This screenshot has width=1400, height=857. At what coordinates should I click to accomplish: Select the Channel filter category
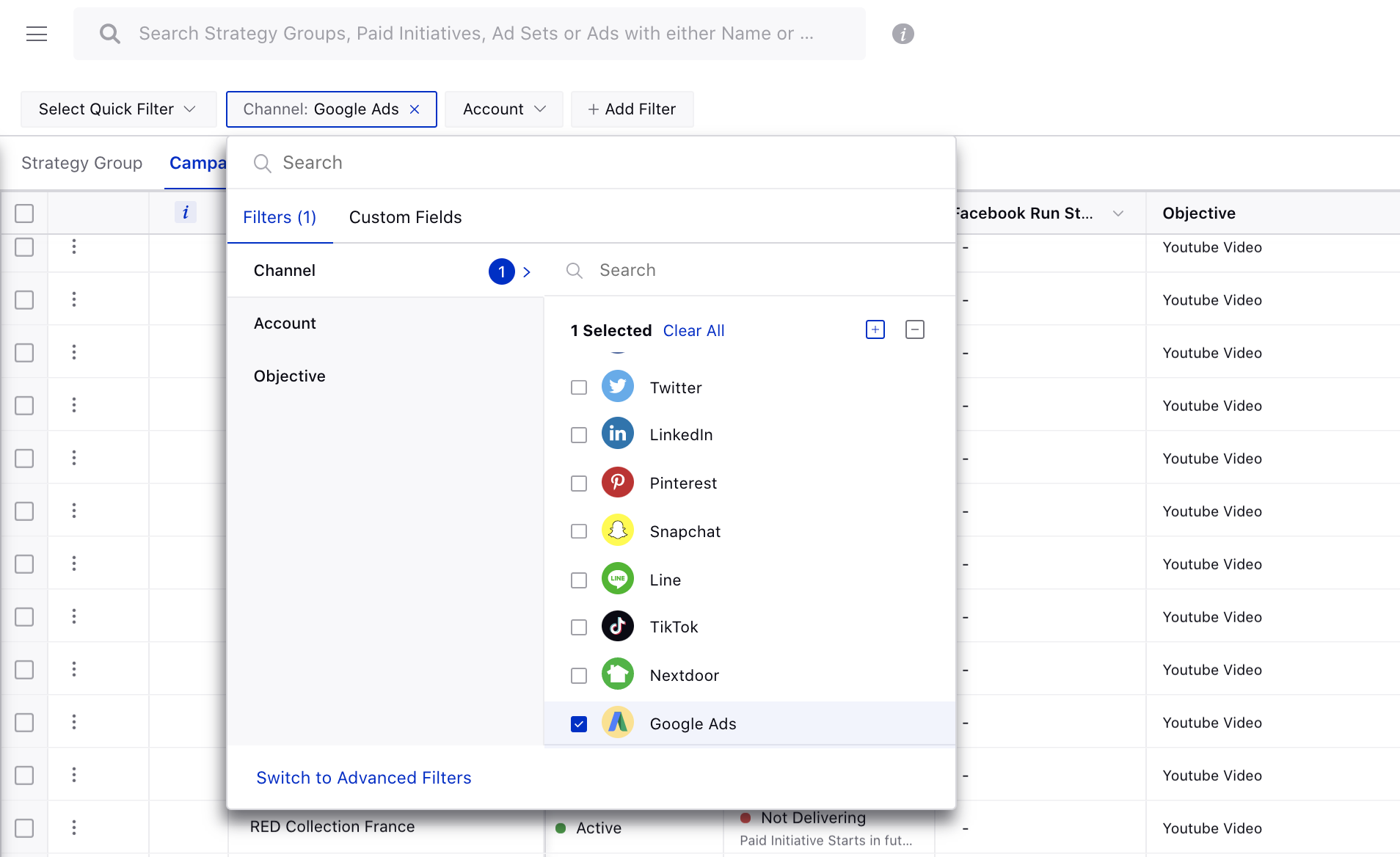point(386,271)
